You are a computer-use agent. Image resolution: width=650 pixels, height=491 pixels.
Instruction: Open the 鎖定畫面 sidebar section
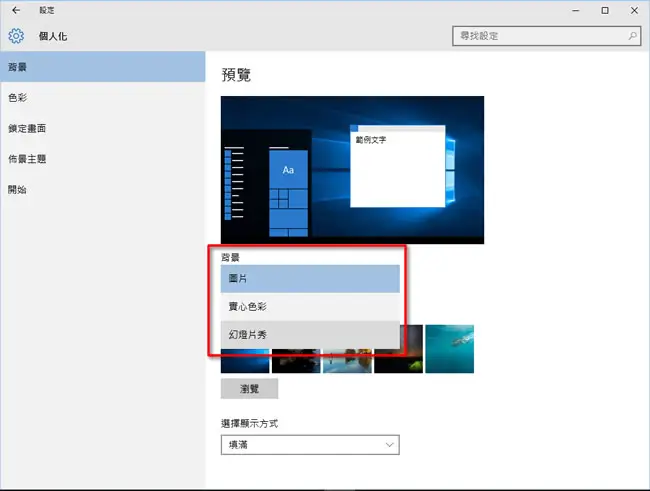click(102, 128)
